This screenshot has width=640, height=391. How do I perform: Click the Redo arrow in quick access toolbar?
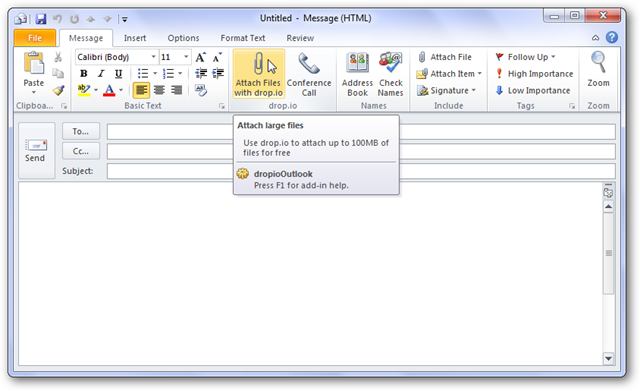pyautogui.click(x=74, y=19)
